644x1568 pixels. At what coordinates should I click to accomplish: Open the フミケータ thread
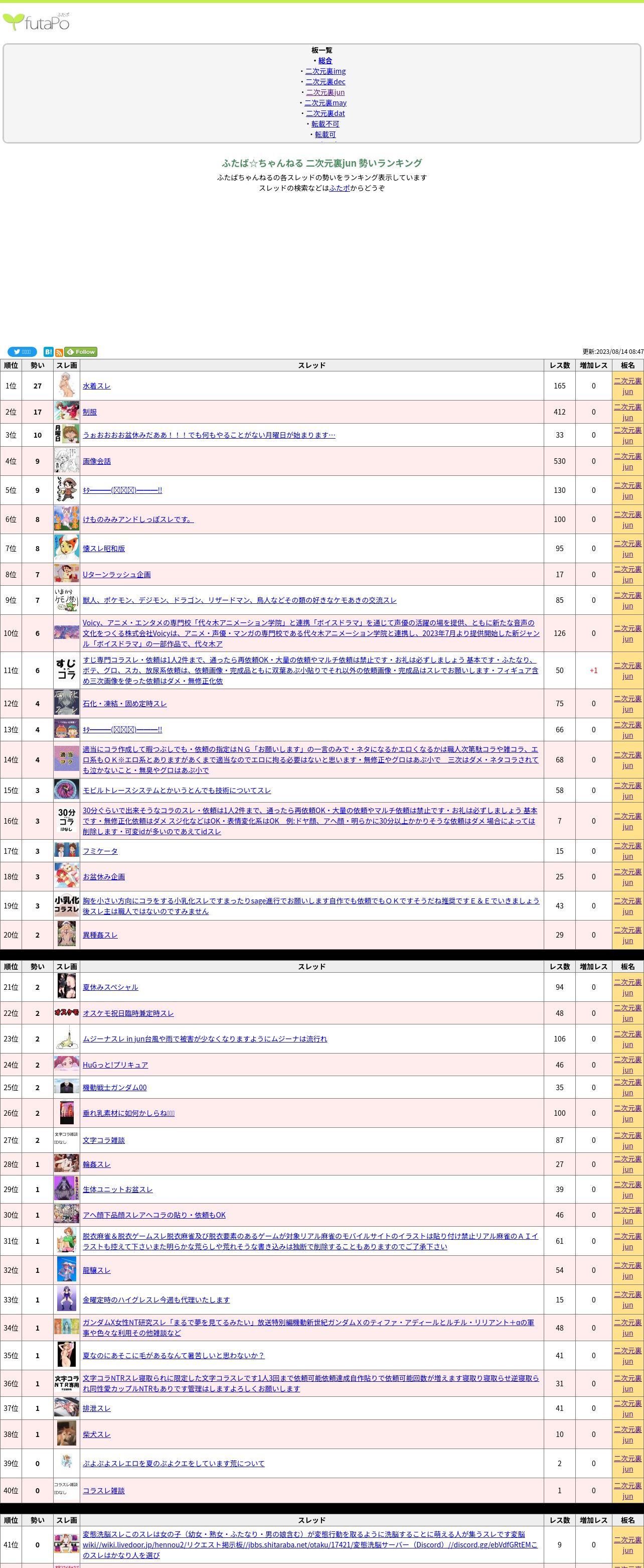coord(100,851)
